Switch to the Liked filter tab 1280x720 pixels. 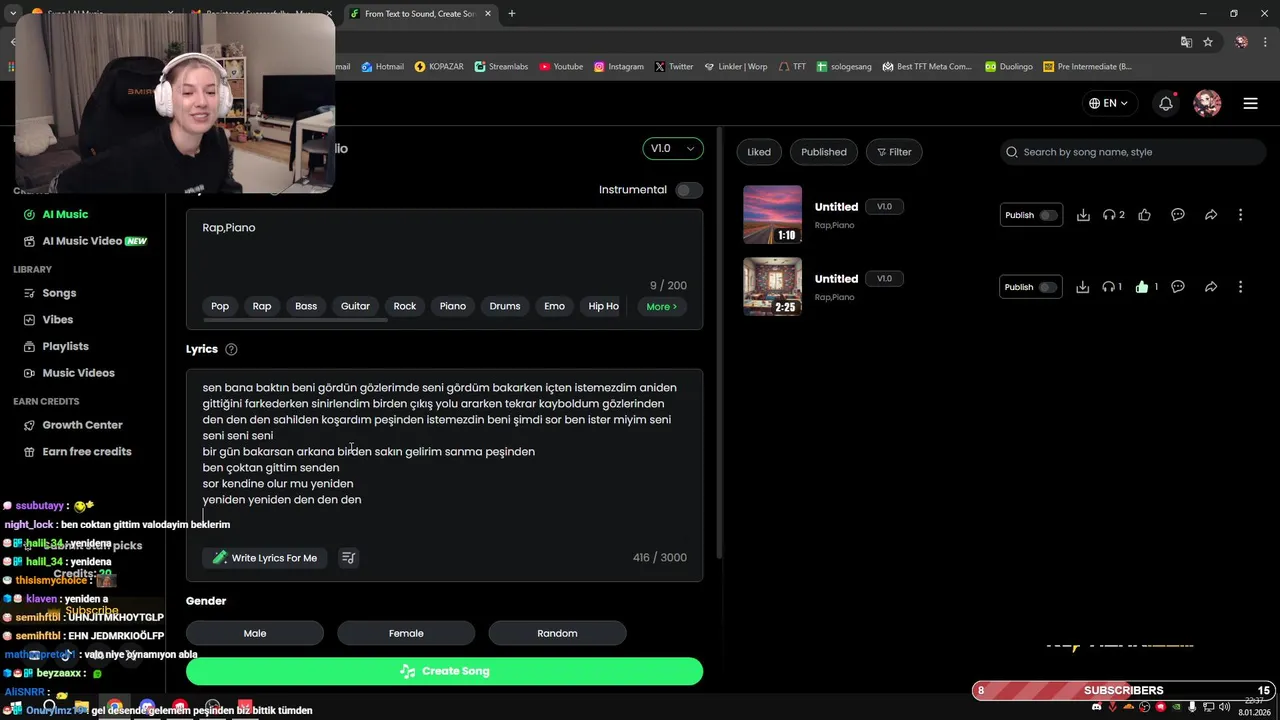759,152
